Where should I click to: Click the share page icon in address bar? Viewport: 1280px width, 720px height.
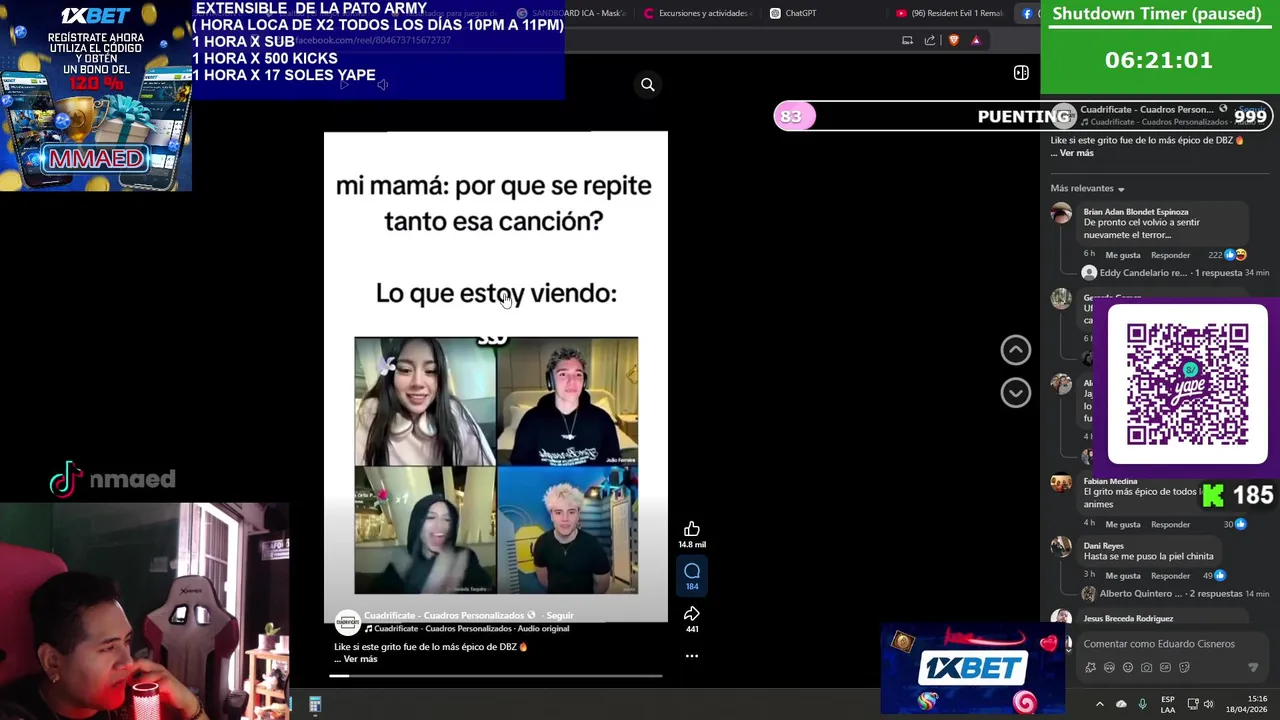click(930, 40)
